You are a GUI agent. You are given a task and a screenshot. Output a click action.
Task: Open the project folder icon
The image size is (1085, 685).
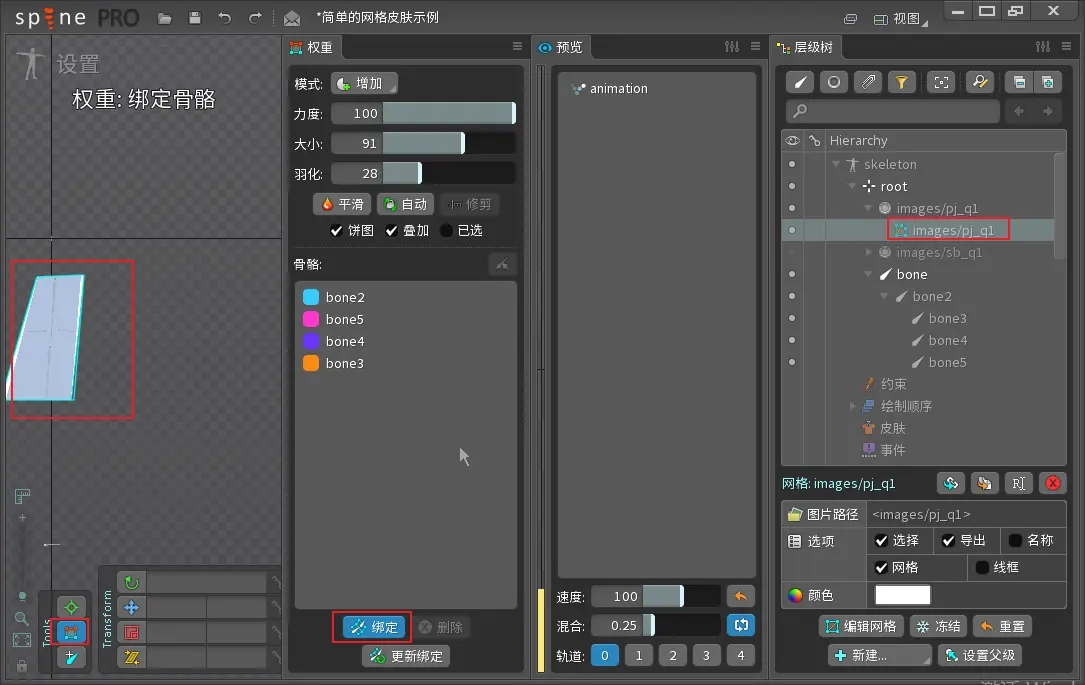coord(165,18)
